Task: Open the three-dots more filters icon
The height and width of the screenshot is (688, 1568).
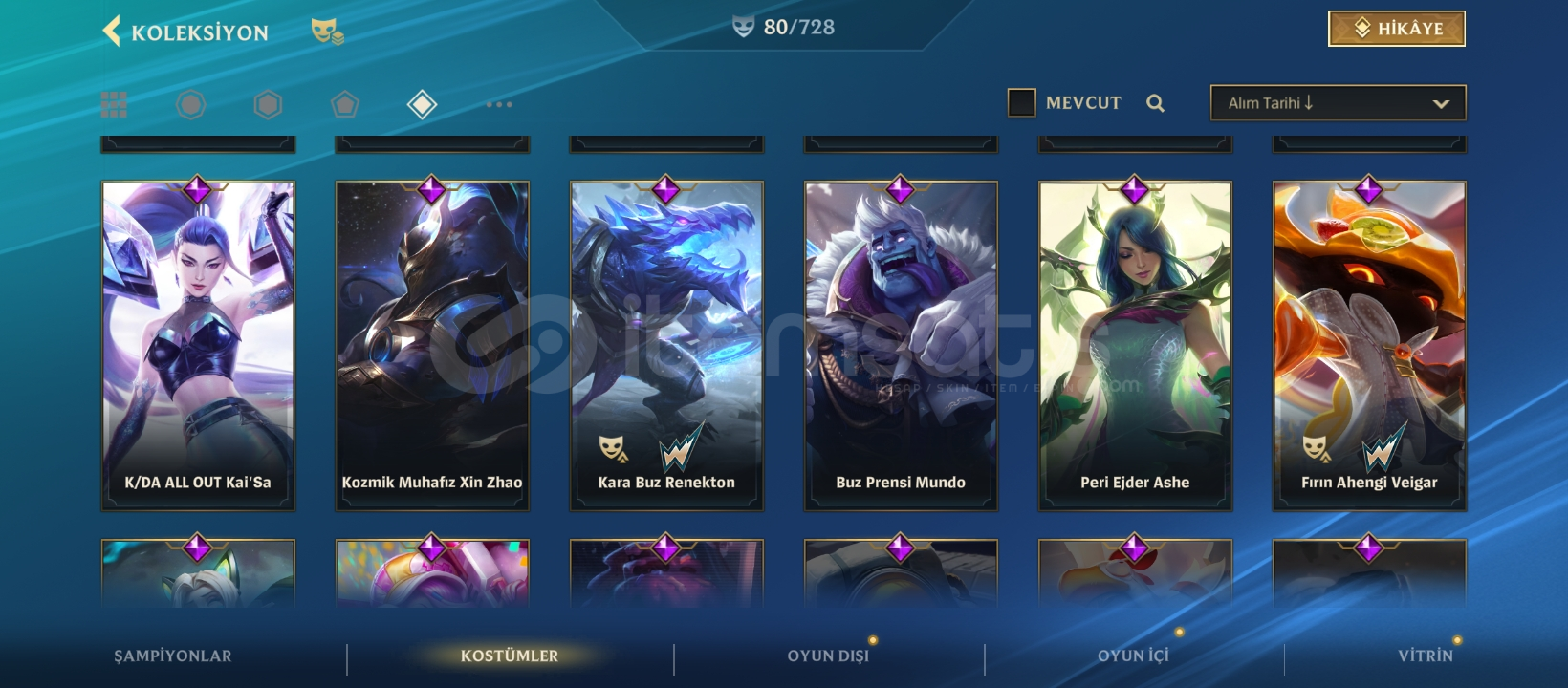Action: click(499, 104)
